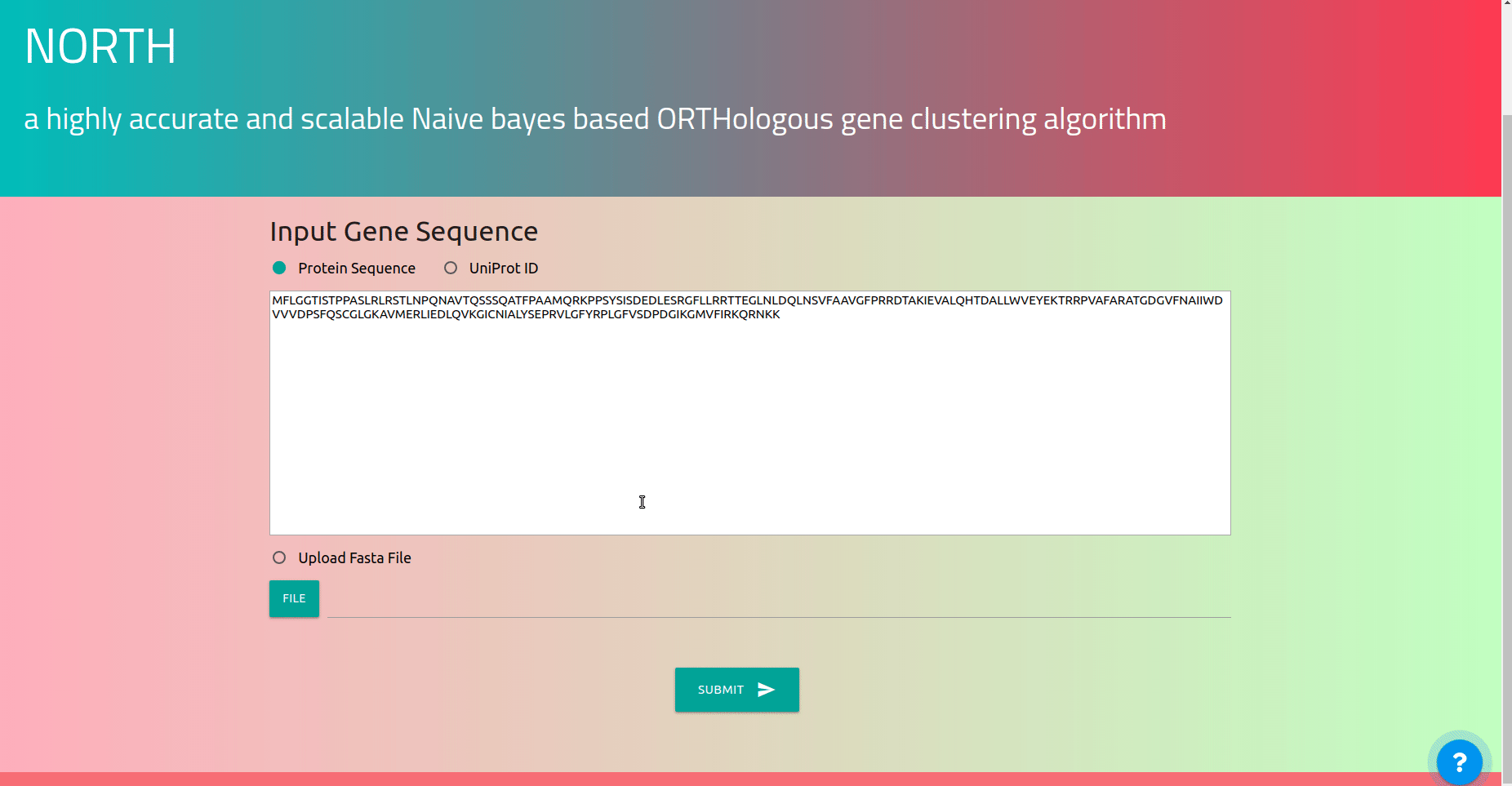This screenshot has height=786, width=1512.
Task: Submit the gene sequence form
Action: [x=736, y=690]
